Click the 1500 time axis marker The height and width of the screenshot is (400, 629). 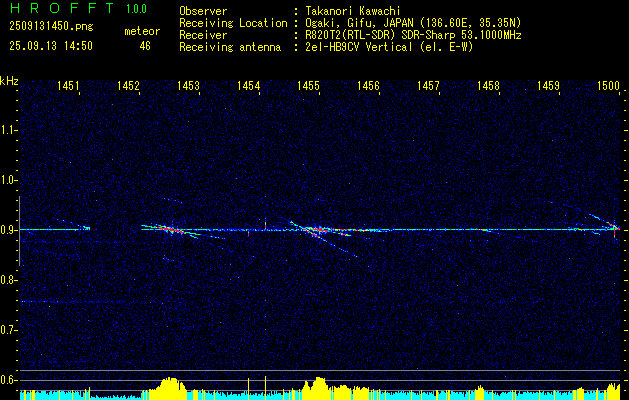point(609,85)
